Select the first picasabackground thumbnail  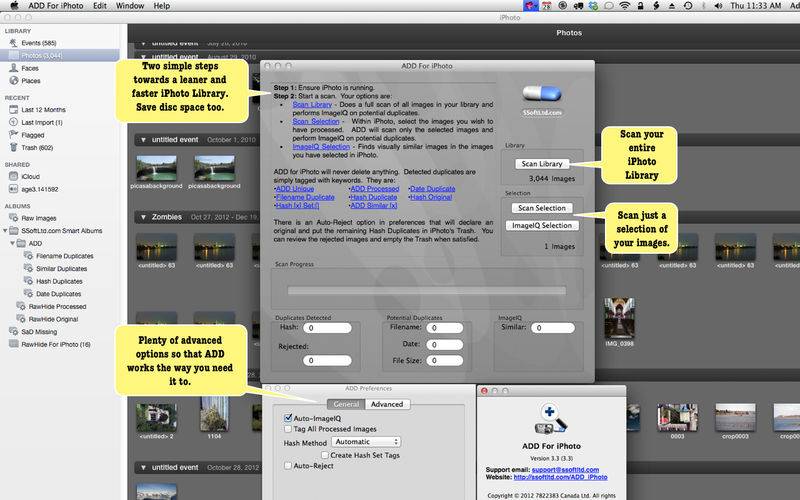(x=156, y=168)
